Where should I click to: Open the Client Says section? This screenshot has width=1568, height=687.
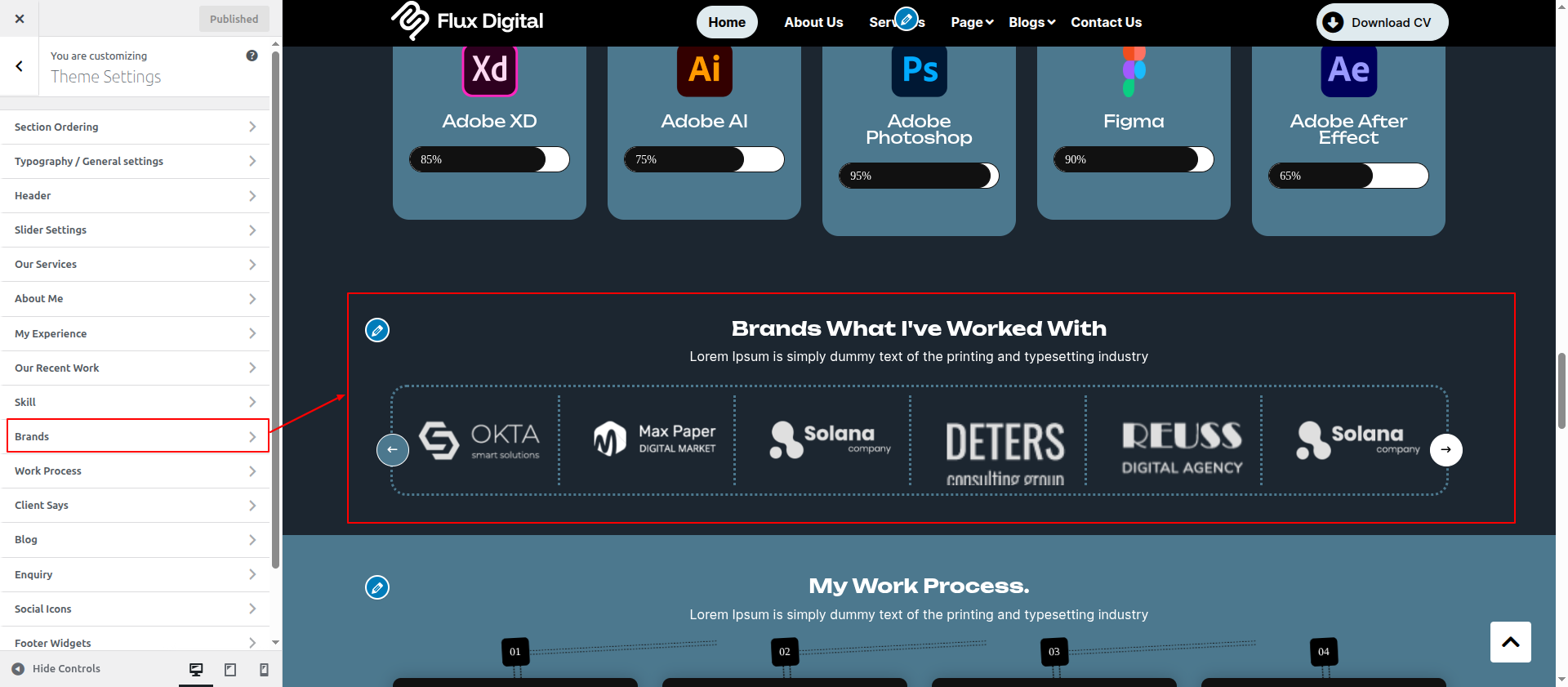(x=136, y=506)
